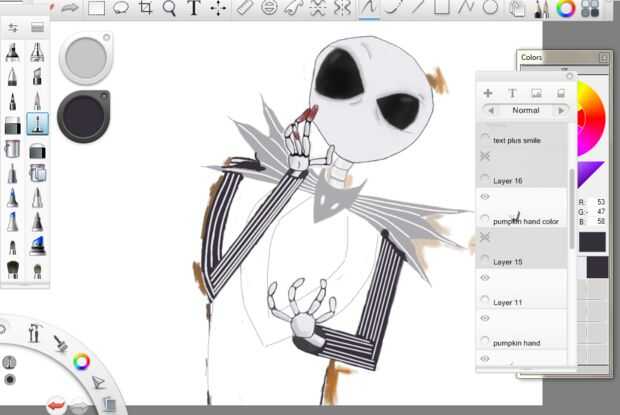Click the current dark color swatch below RGB
Screen dimensions: 620x415
pos(592,242)
